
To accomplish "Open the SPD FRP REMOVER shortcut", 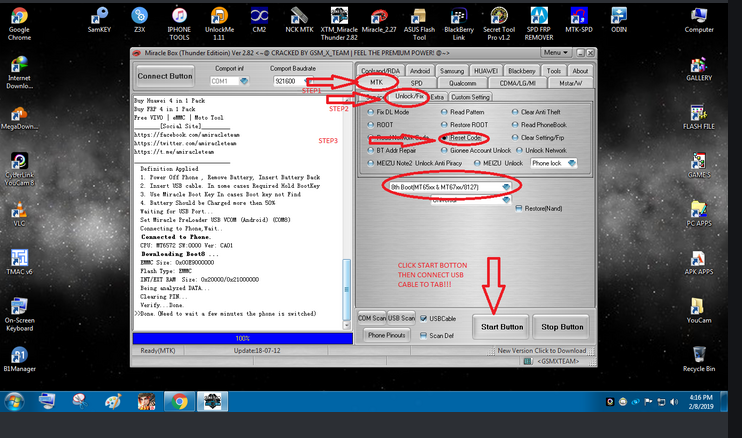I will coord(539,24).
